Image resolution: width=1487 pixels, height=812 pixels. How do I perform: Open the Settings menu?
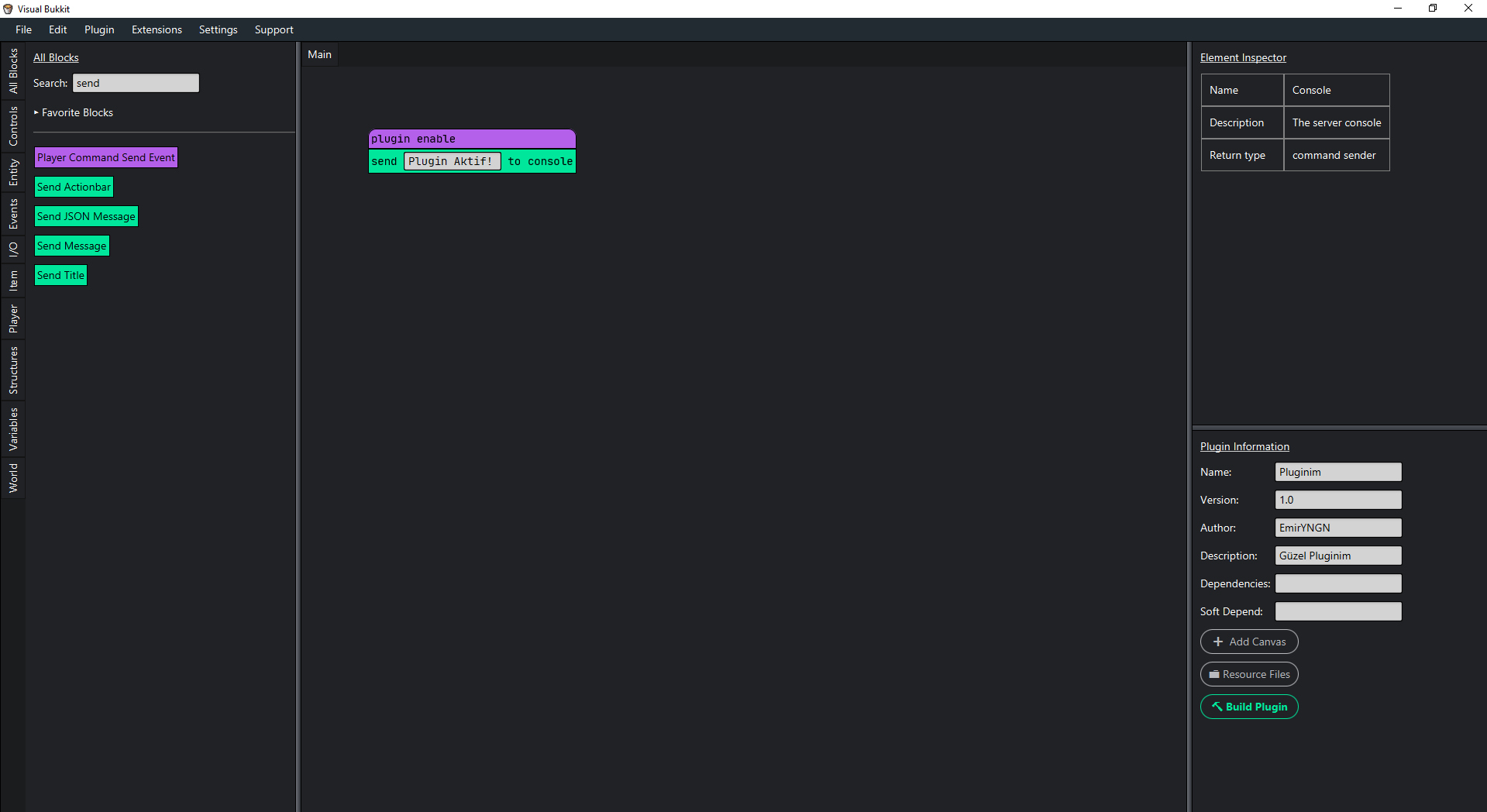[218, 29]
